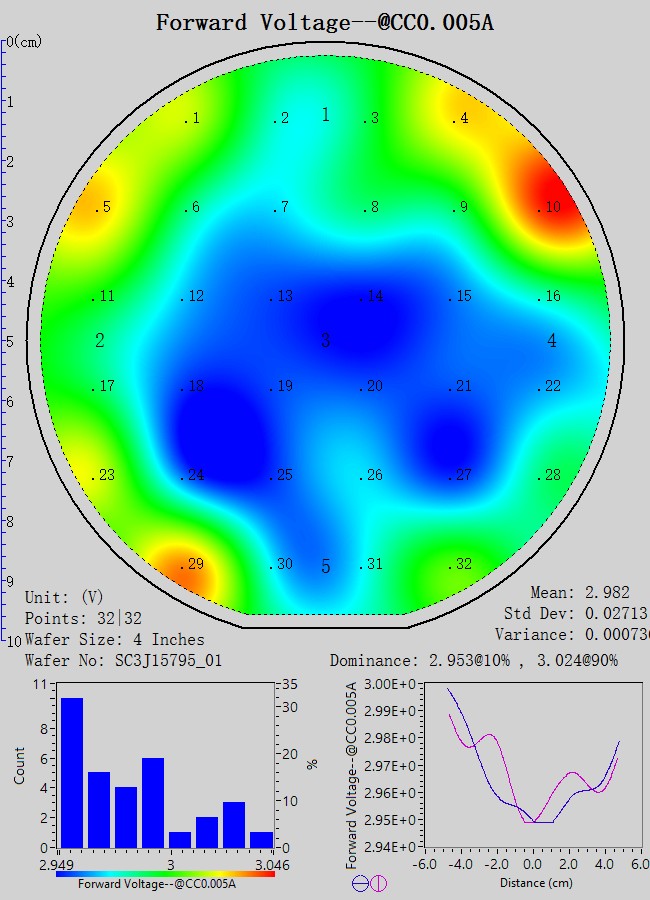This screenshot has width=650, height=900.
Task: Click zone label 3 at wafer center
Action: coord(325,341)
